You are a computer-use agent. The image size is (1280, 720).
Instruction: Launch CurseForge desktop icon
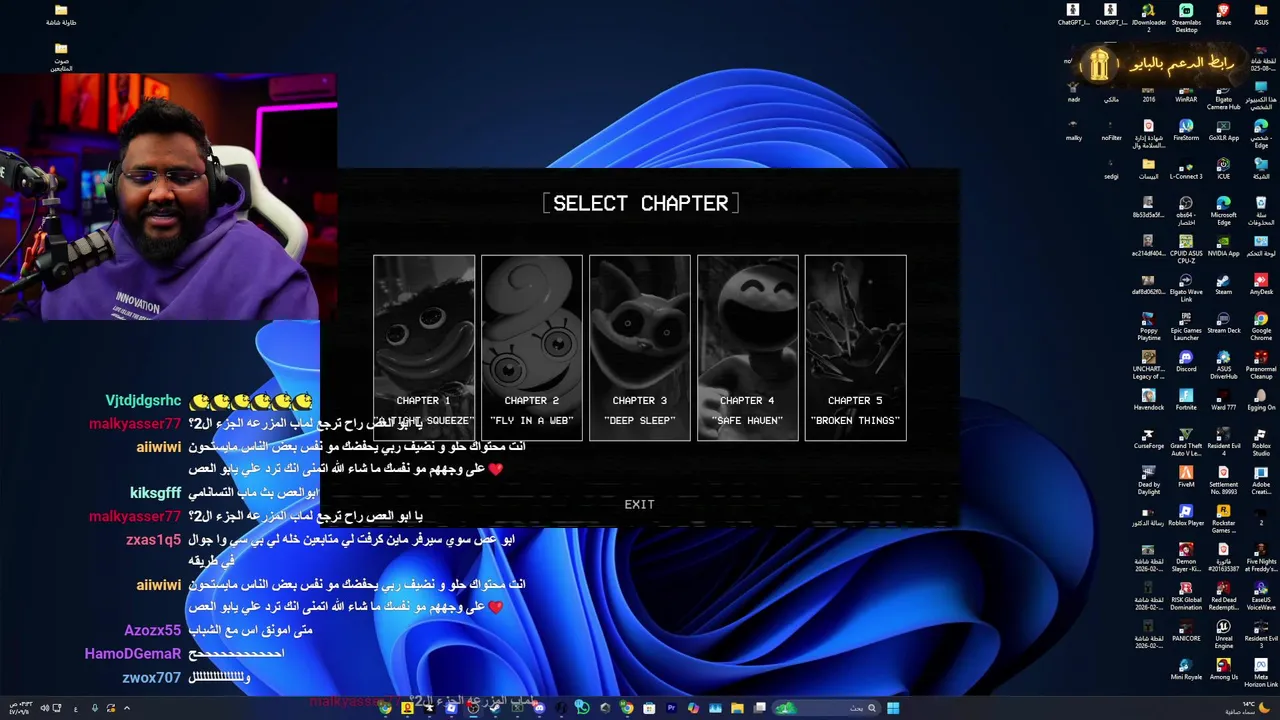[x=1148, y=437]
